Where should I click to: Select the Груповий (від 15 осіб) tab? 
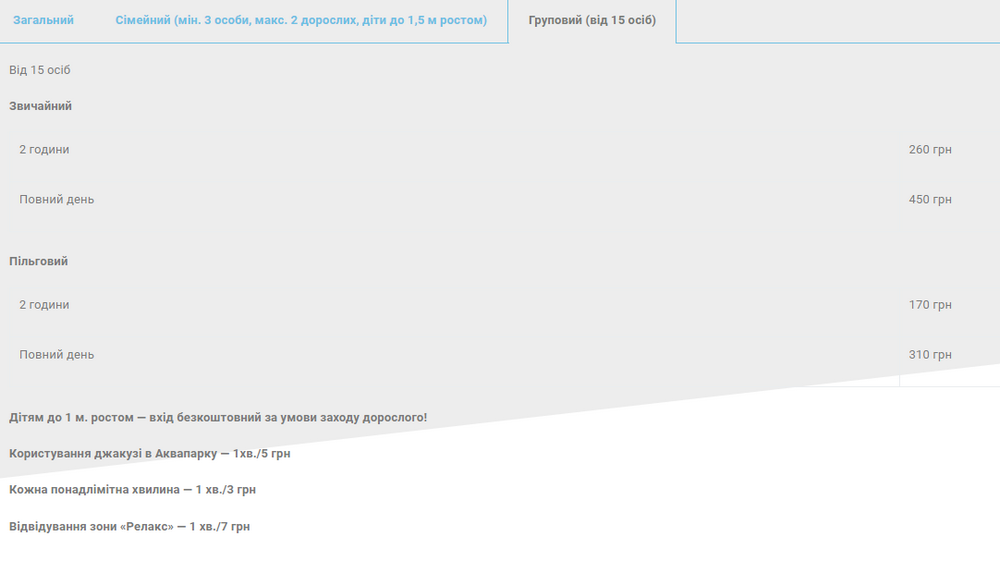[592, 20]
